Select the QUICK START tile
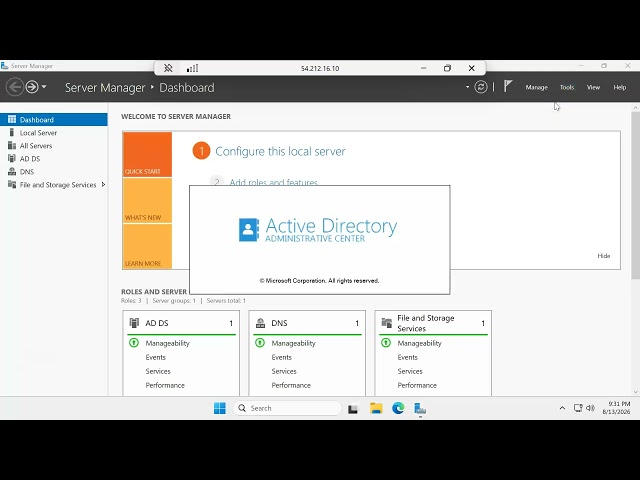Viewport: 640px width, 480px height. [147, 154]
